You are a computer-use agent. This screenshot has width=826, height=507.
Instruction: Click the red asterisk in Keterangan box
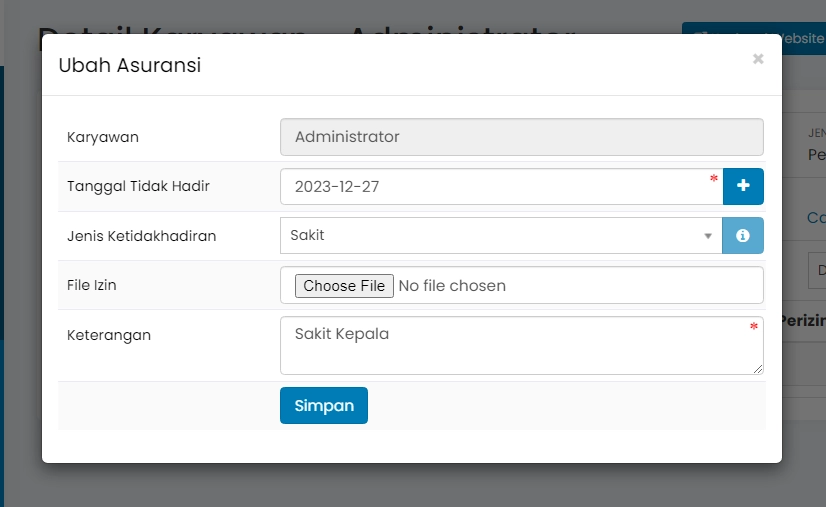pyautogui.click(x=754, y=327)
